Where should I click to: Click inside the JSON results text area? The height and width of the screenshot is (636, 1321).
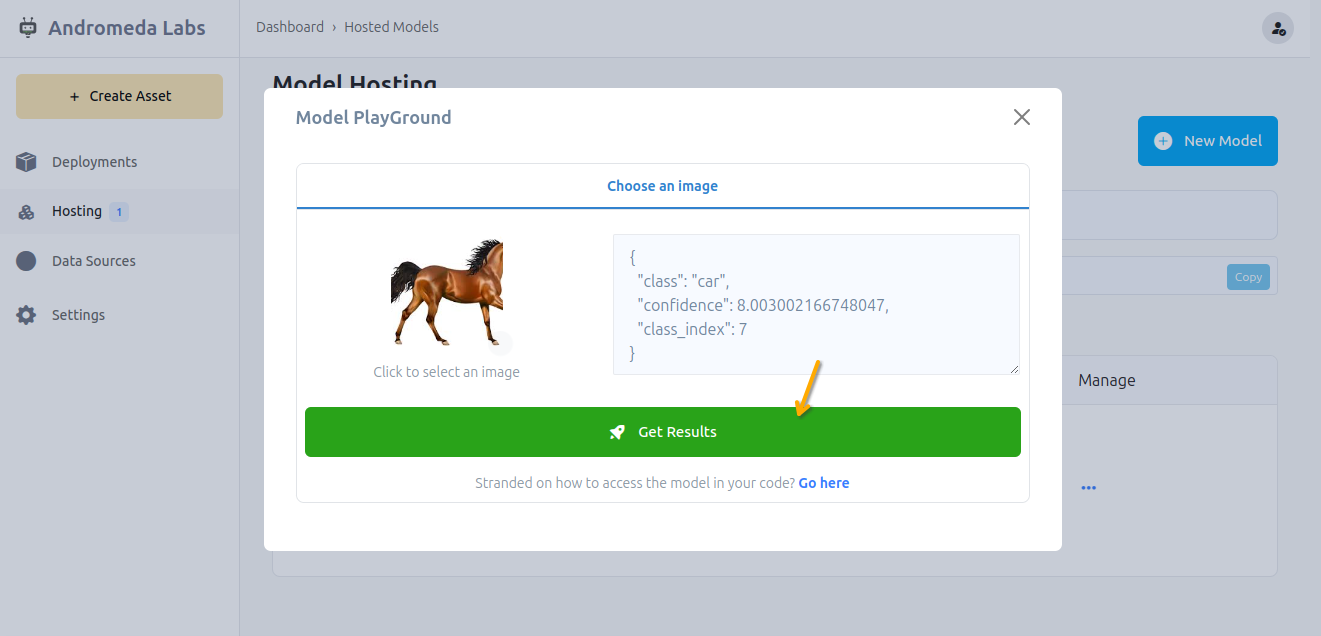815,304
